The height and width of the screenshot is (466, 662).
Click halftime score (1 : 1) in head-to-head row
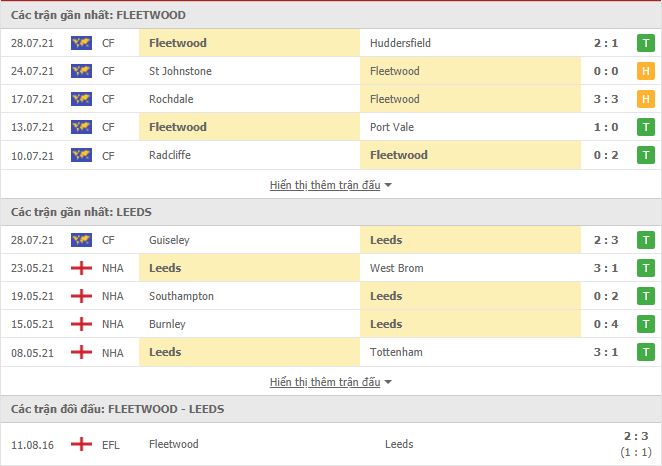point(636,452)
